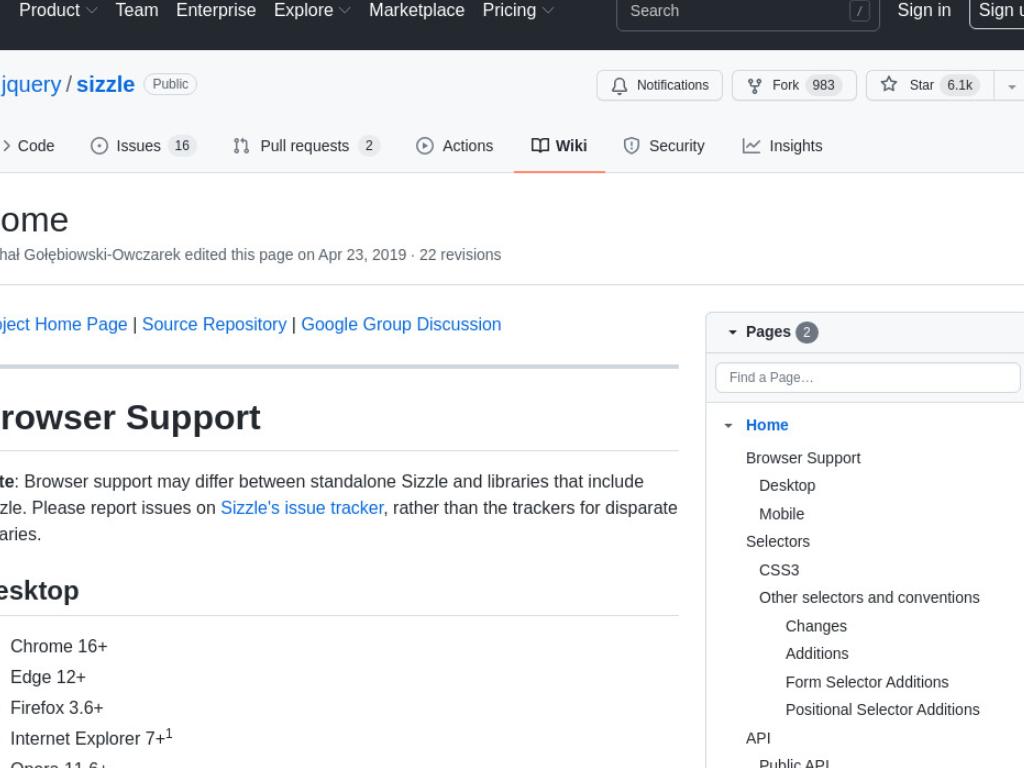Screen dimensions: 1024x768
Task: Open Sizzle's issue tracker link
Action: pos(302,508)
